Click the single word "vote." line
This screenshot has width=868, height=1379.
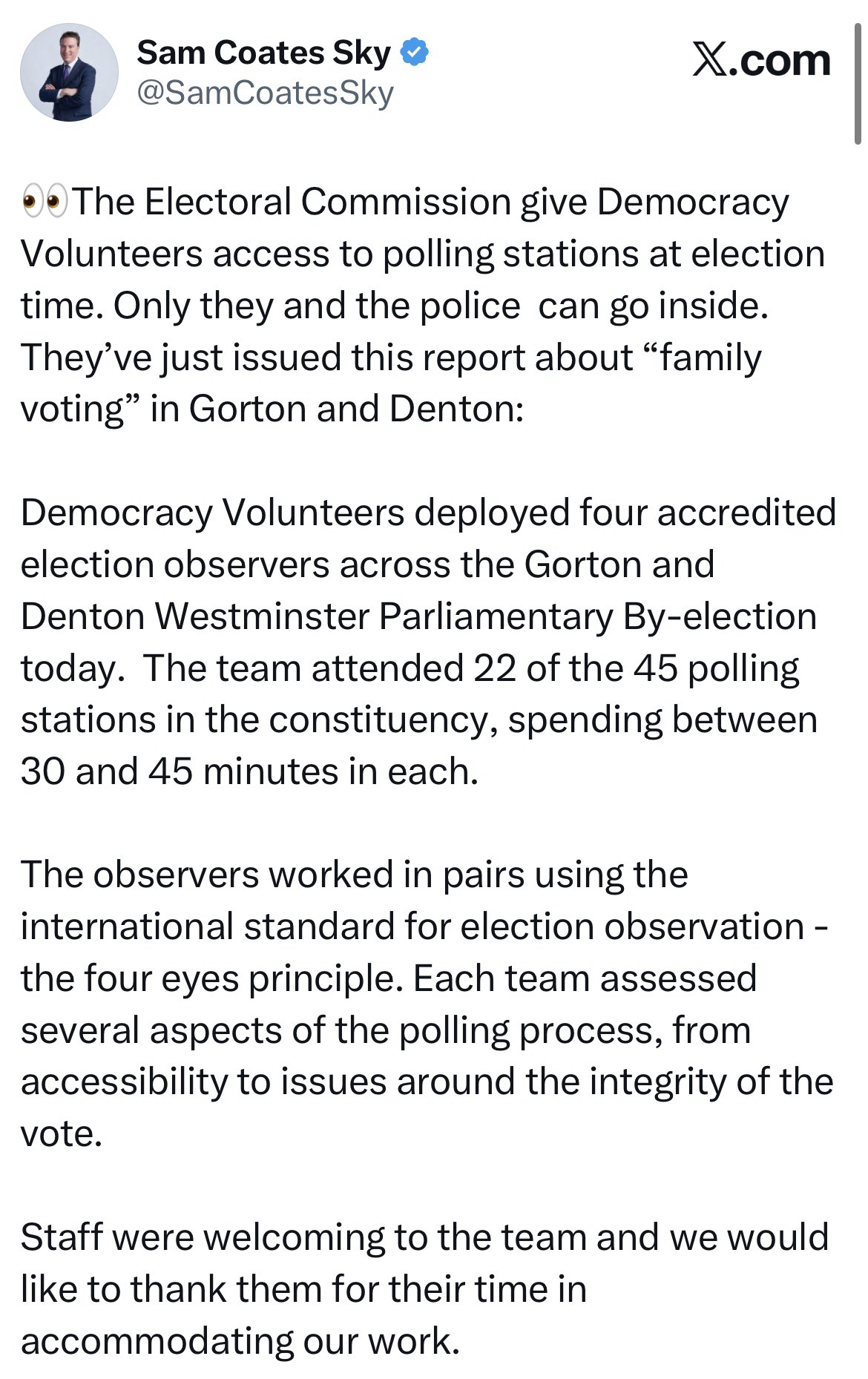click(x=61, y=1134)
